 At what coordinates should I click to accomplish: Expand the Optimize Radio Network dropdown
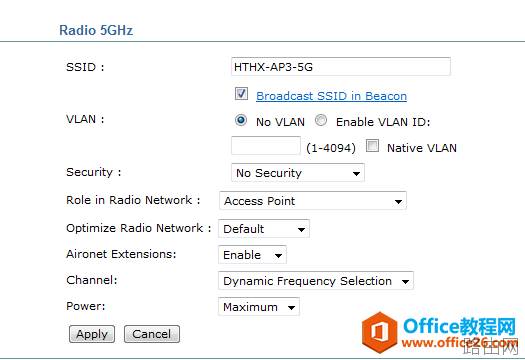click(x=264, y=229)
